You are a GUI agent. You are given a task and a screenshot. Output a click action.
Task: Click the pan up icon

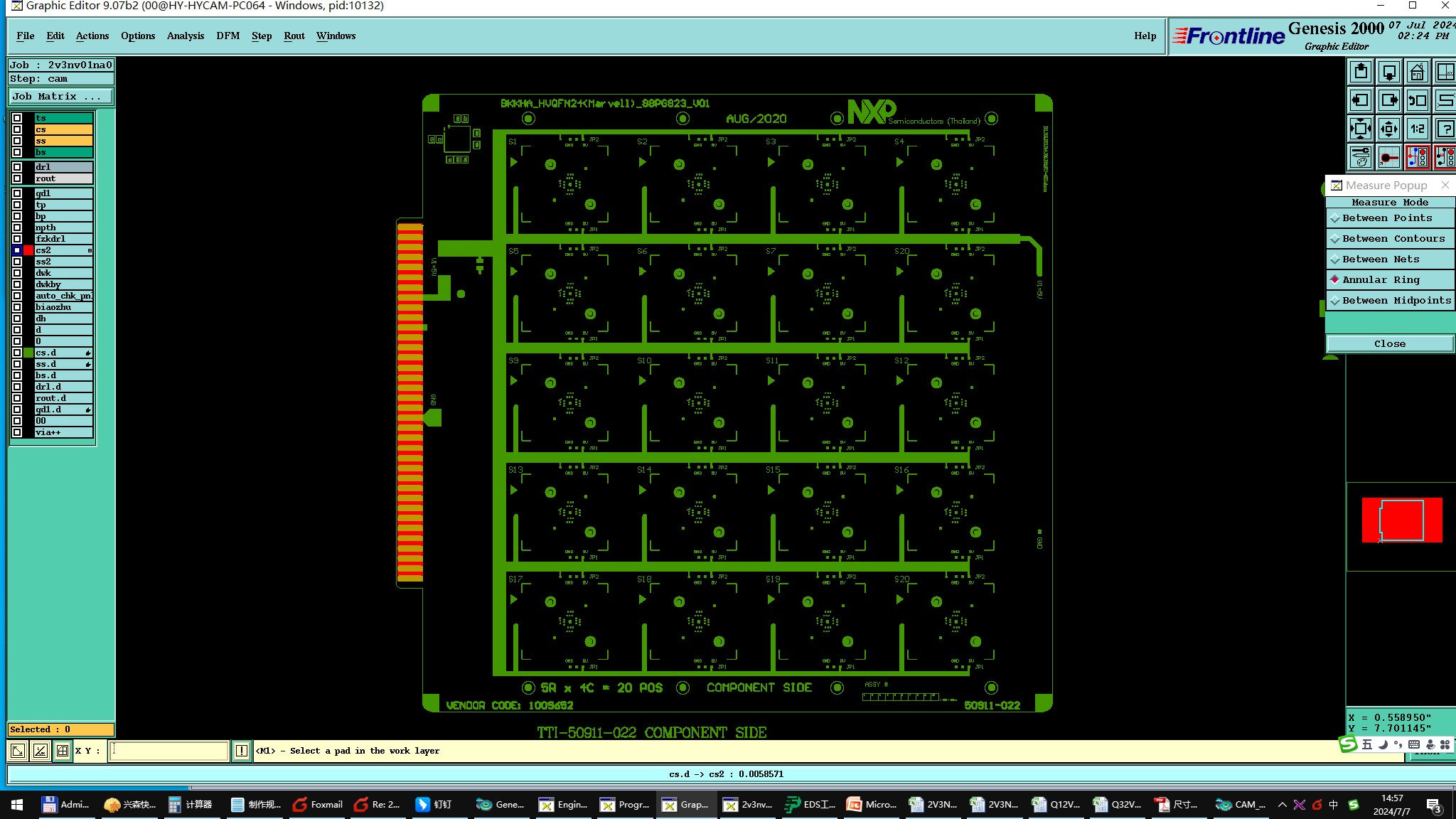click(1361, 72)
